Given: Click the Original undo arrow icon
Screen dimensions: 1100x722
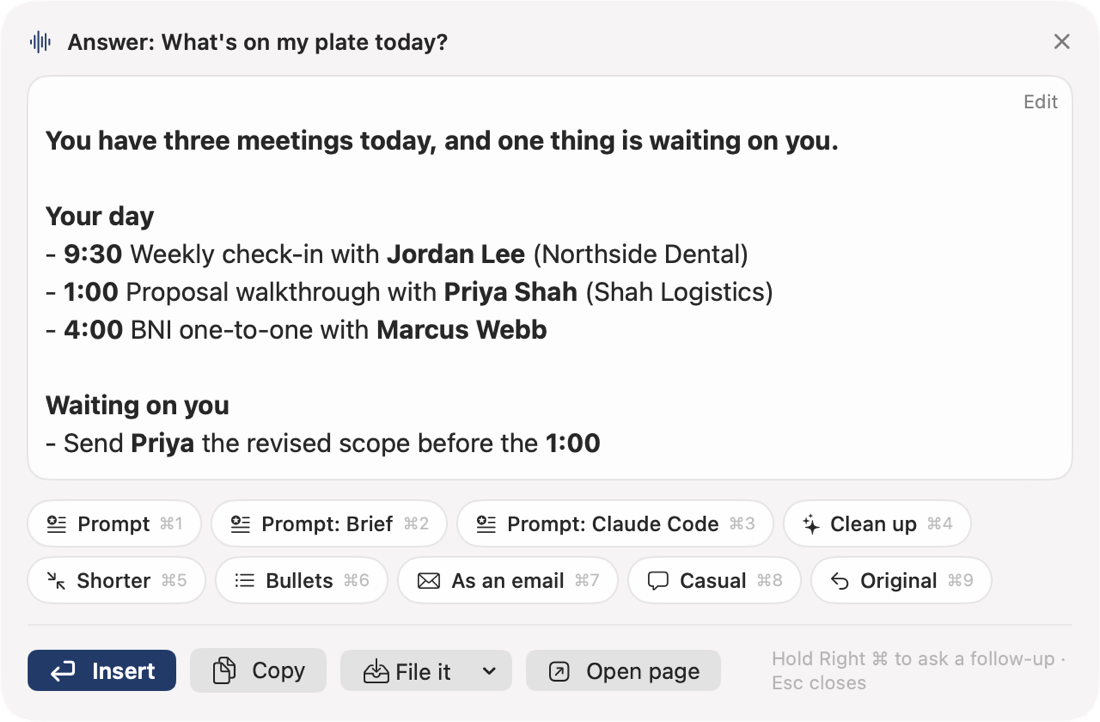Looking at the screenshot, I should pos(840,581).
